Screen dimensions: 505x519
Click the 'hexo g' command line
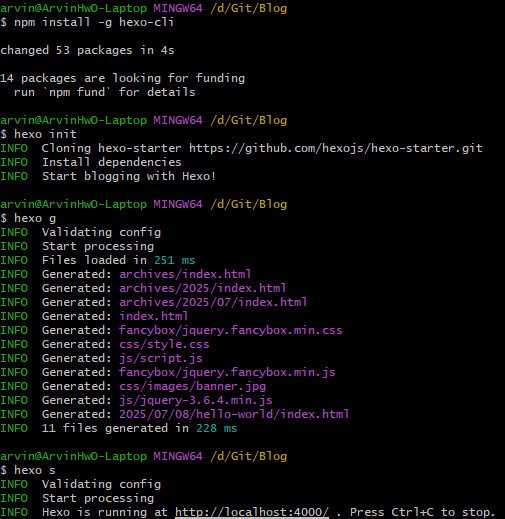(35, 218)
